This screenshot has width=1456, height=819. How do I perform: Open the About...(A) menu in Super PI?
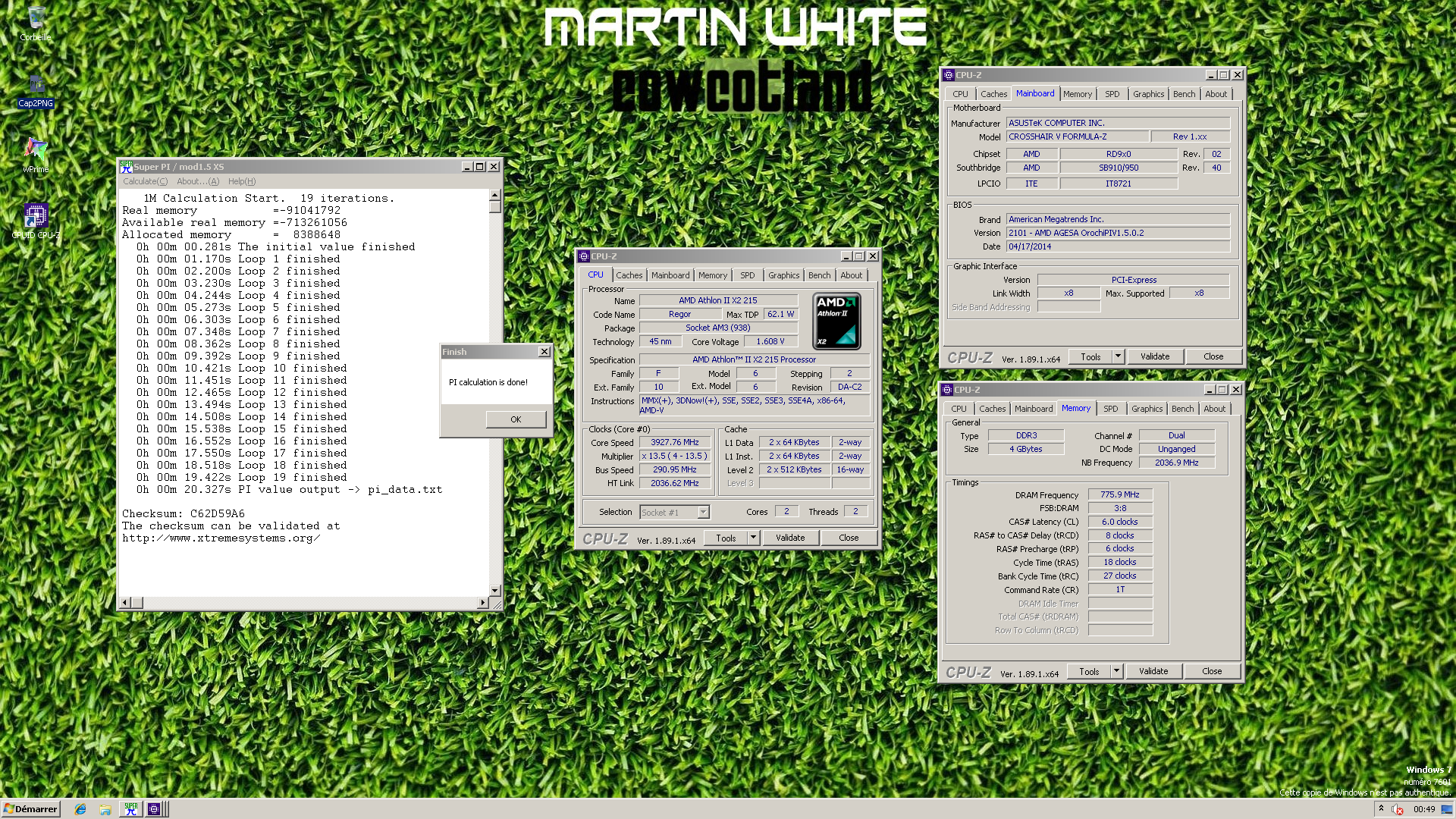(198, 181)
